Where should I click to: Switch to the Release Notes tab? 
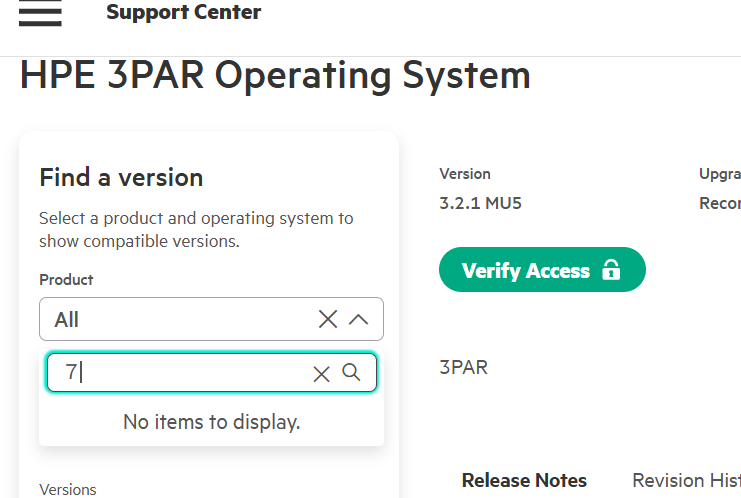pyautogui.click(x=524, y=480)
